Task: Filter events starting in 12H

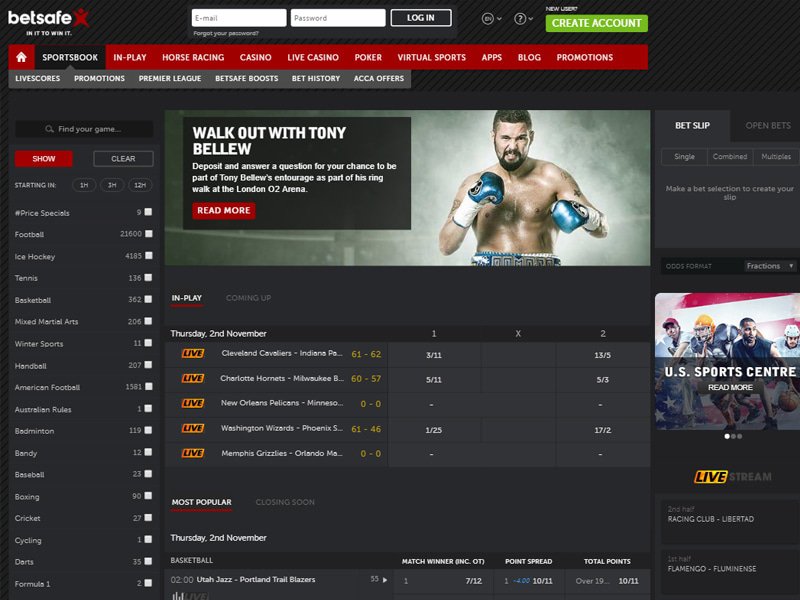Action: (x=140, y=185)
